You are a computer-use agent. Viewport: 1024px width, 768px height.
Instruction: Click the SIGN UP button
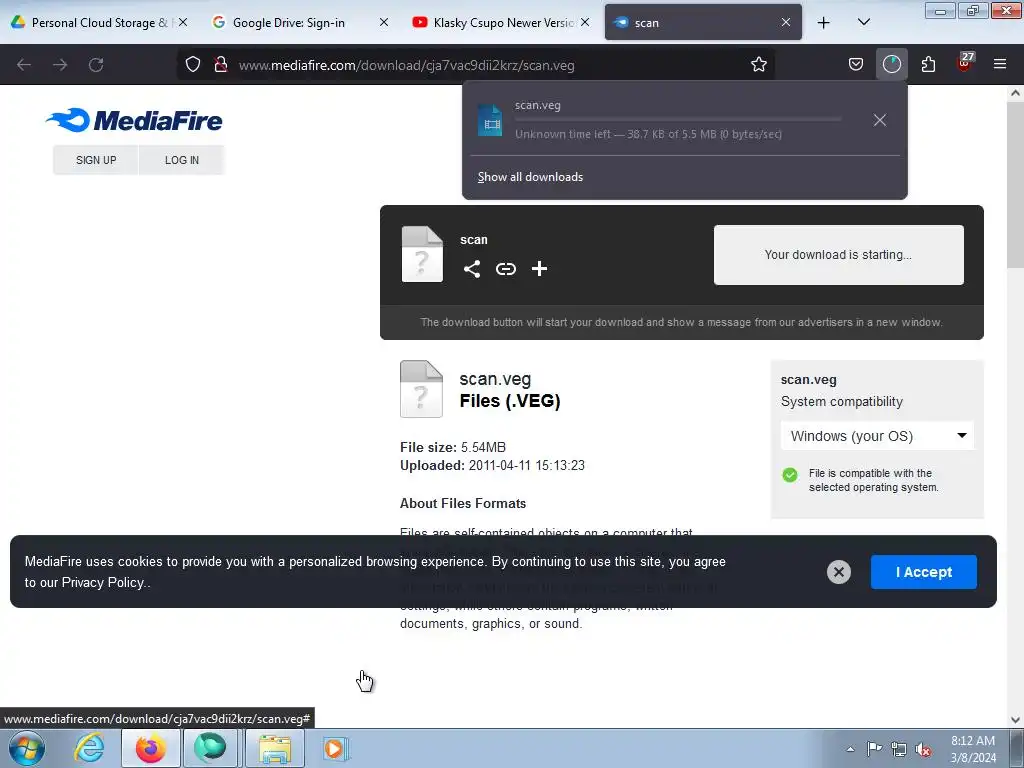(96, 160)
